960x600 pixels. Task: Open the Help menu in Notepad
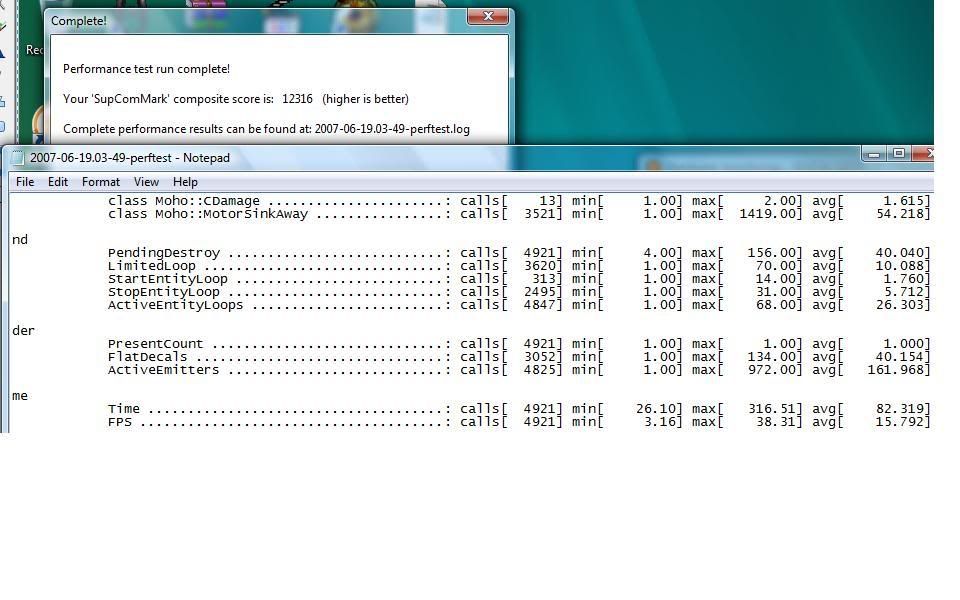[x=185, y=182]
